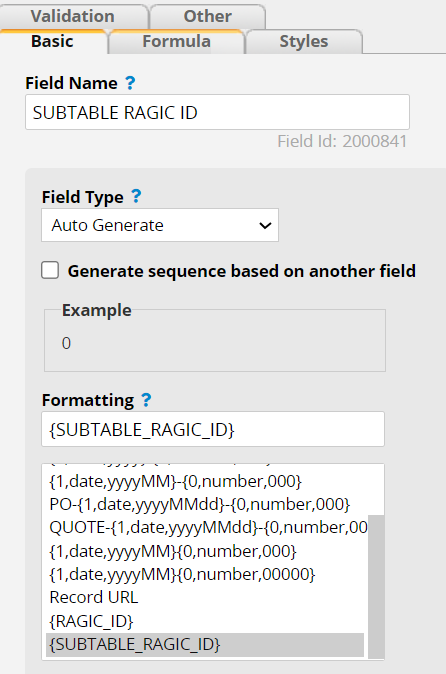
Task: Select the Basic tab
Action: click(52, 42)
